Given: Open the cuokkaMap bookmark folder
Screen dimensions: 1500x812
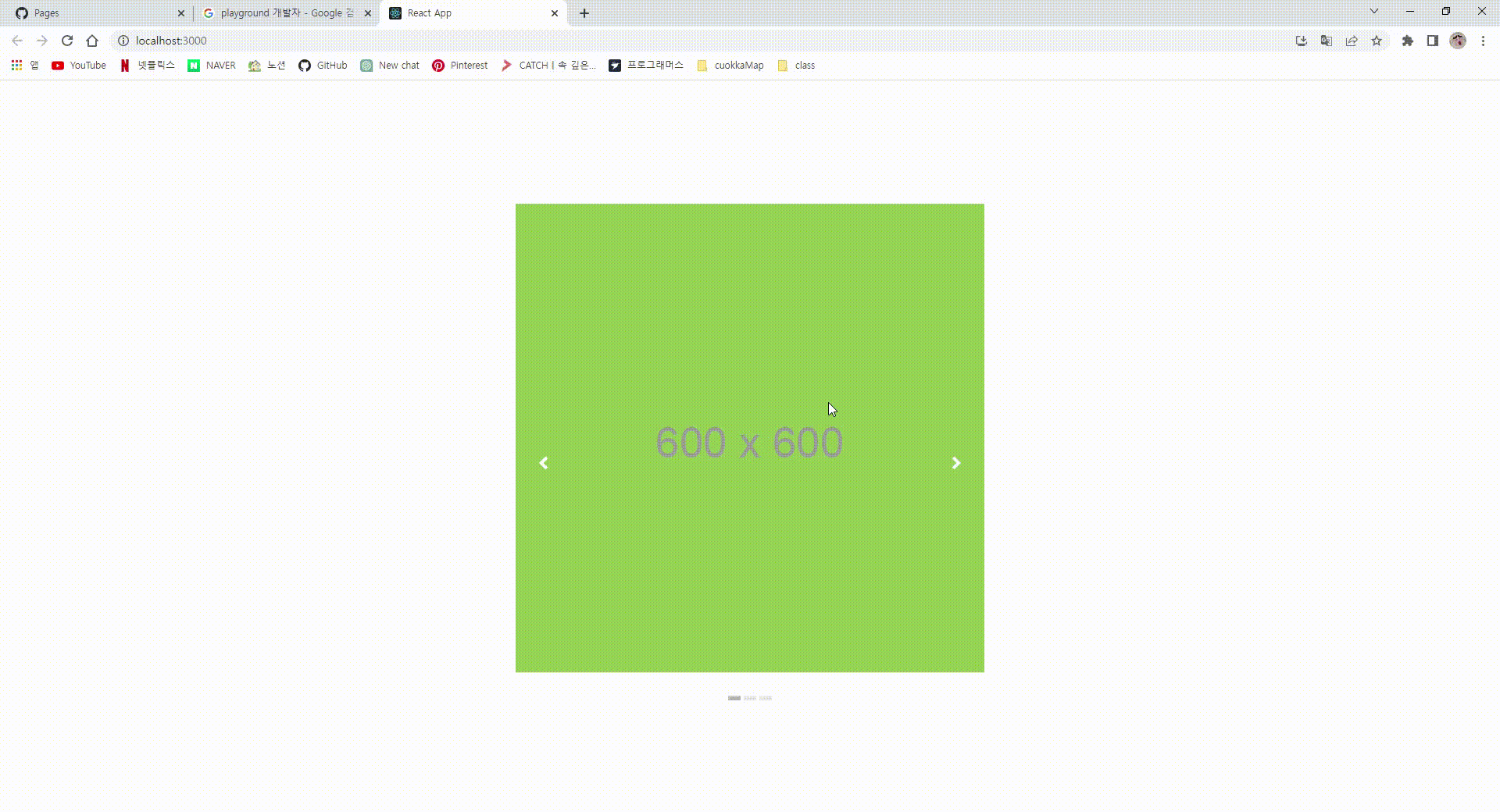Looking at the screenshot, I should (x=730, y=66).
